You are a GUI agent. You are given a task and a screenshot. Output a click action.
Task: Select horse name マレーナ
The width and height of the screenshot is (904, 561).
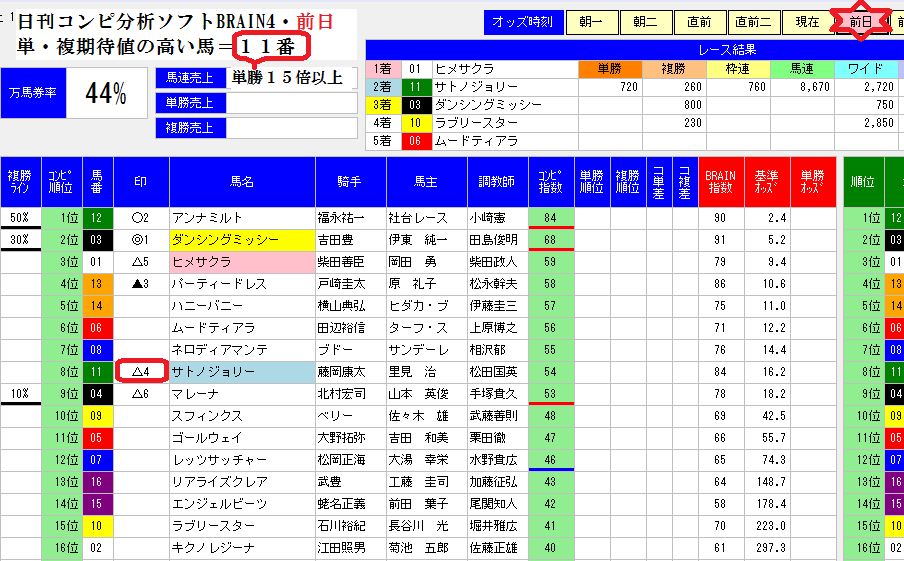[242, 394]
